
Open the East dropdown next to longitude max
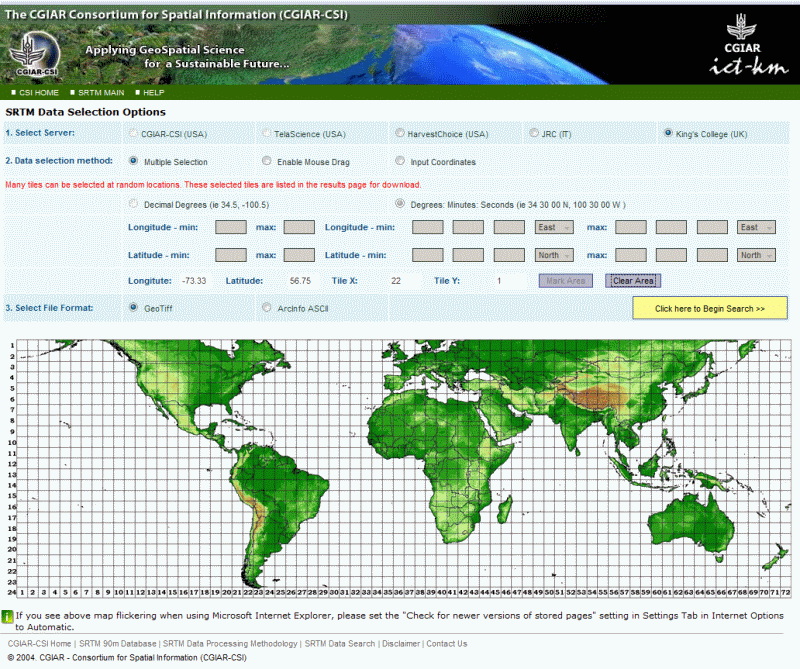[x=755, y=227]
